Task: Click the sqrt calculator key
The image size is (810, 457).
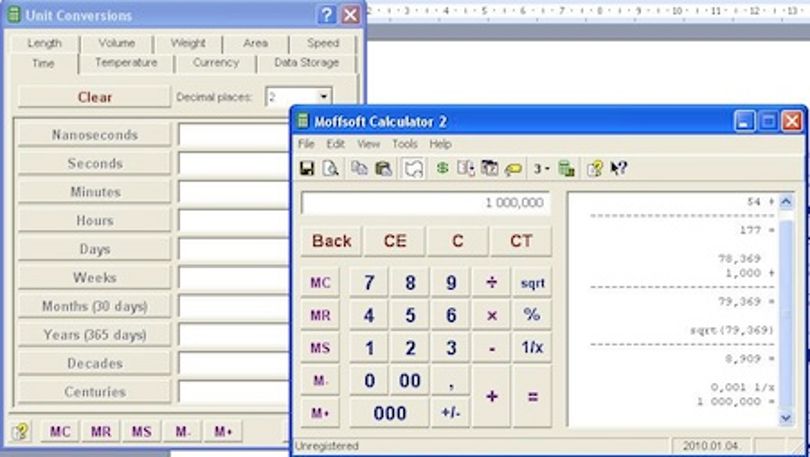Action: (533, 283)
